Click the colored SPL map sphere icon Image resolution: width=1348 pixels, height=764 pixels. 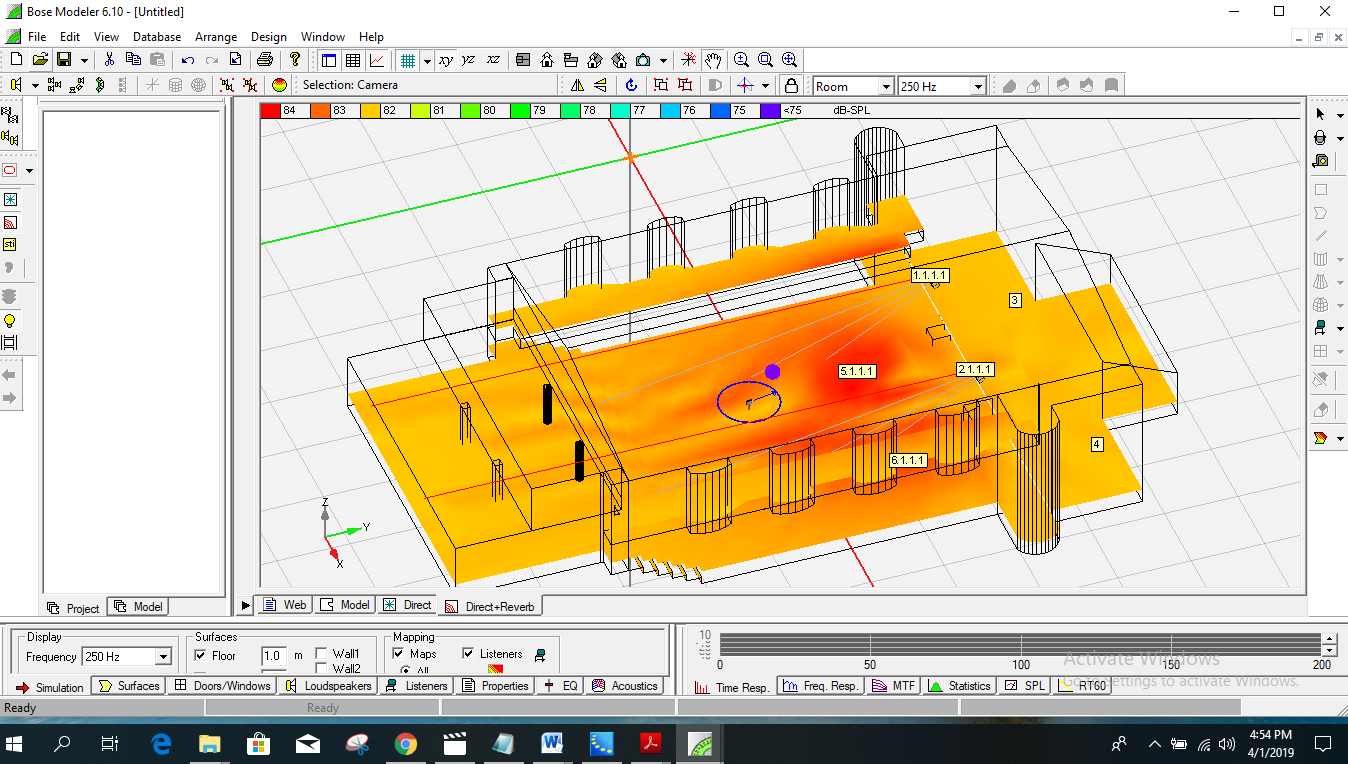tap(280, 86)
